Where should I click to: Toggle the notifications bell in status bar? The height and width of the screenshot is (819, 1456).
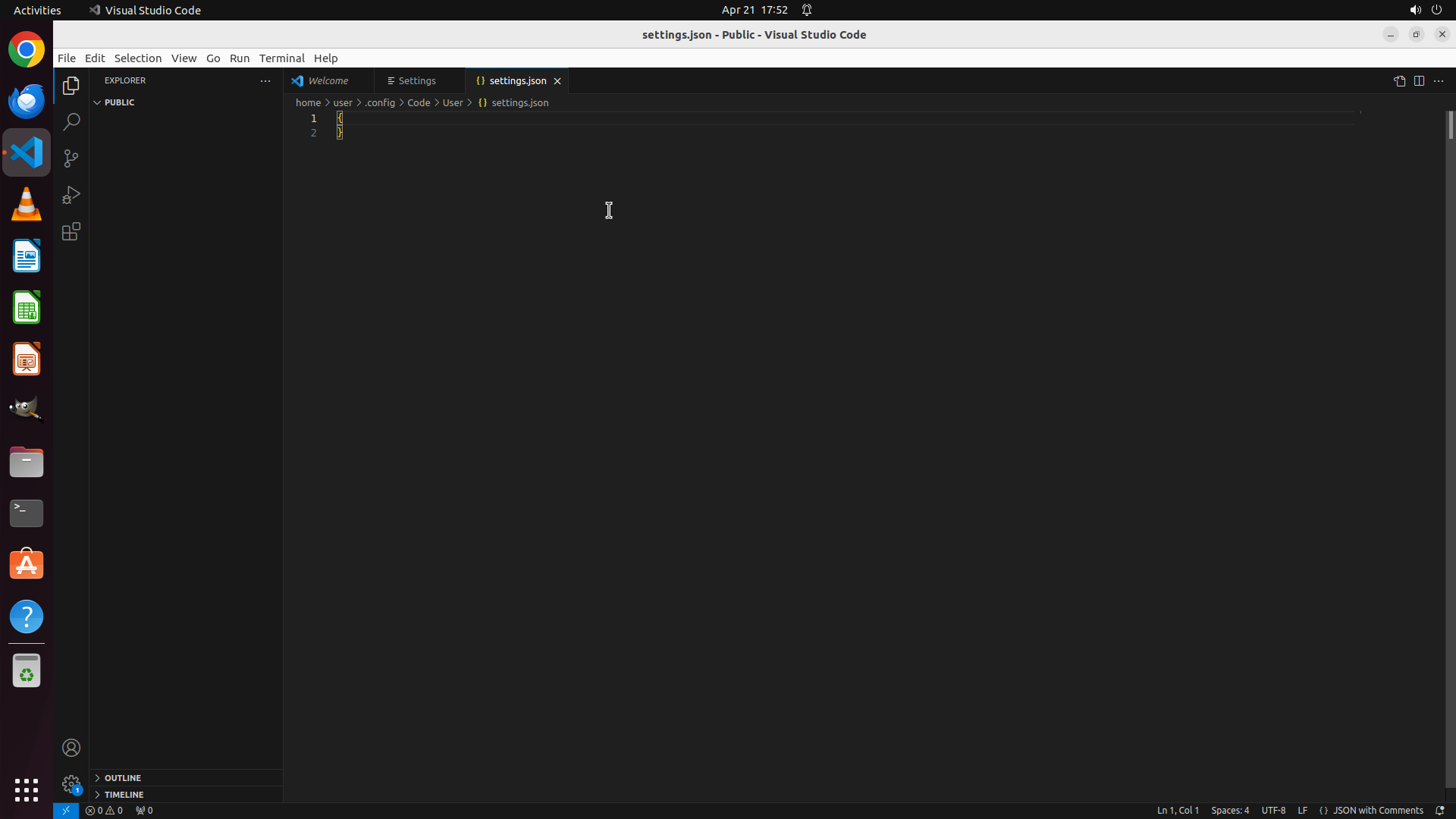(1439, 810)
